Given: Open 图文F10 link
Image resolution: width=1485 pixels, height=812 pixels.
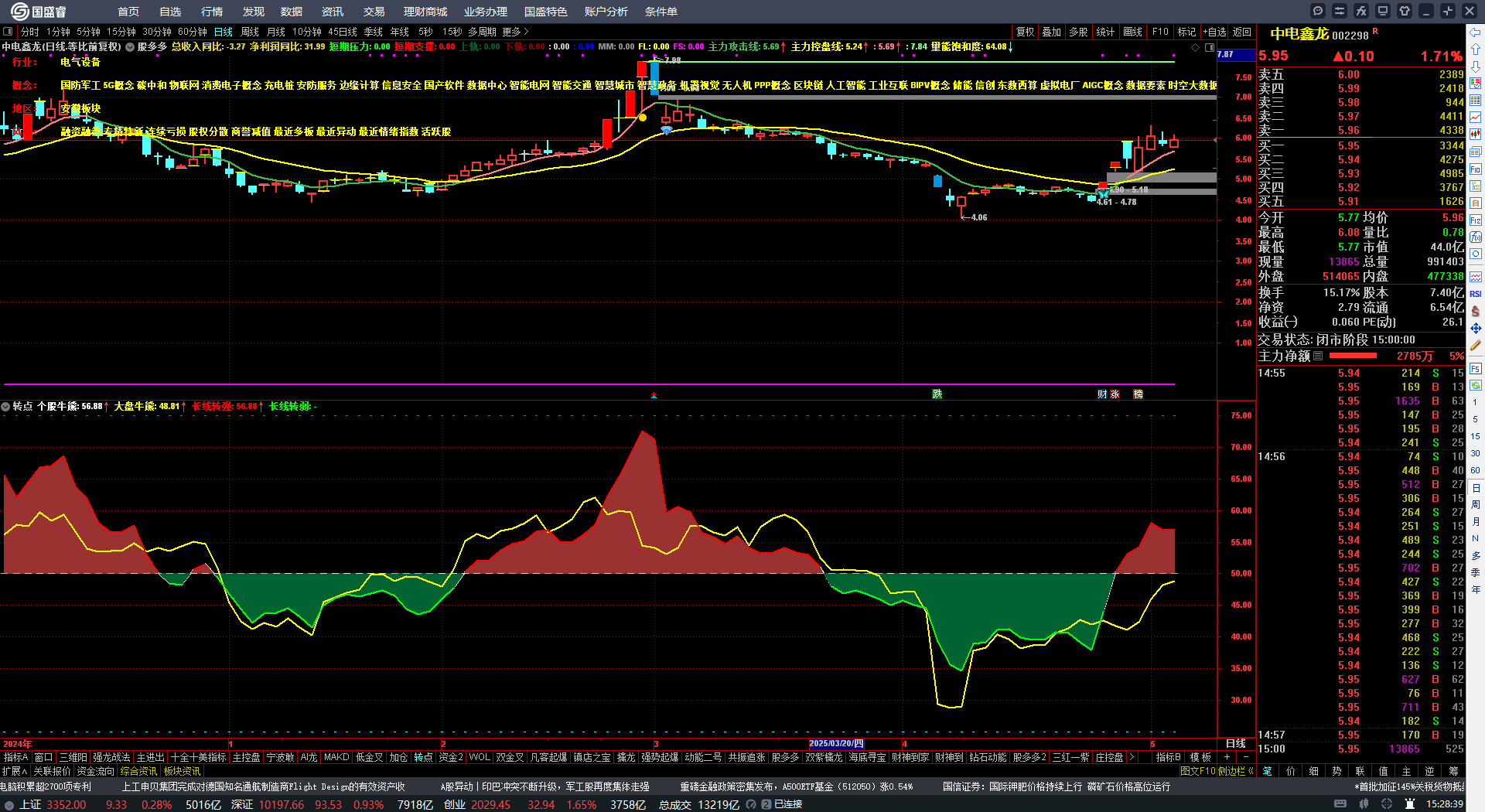Looking at the screenshot, I should pos(1198,771).
